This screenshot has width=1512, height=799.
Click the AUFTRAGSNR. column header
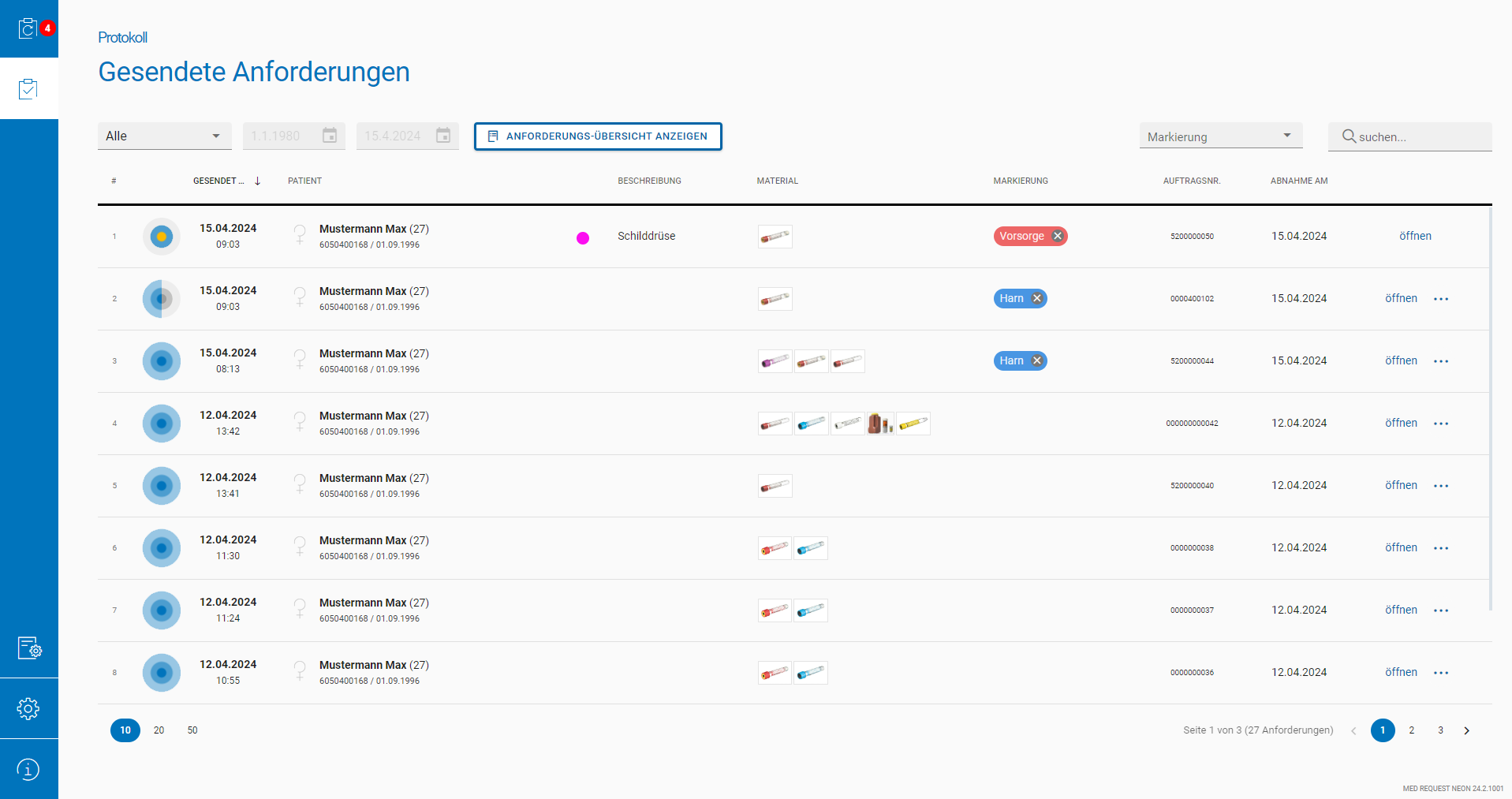tap(1192, 181)
